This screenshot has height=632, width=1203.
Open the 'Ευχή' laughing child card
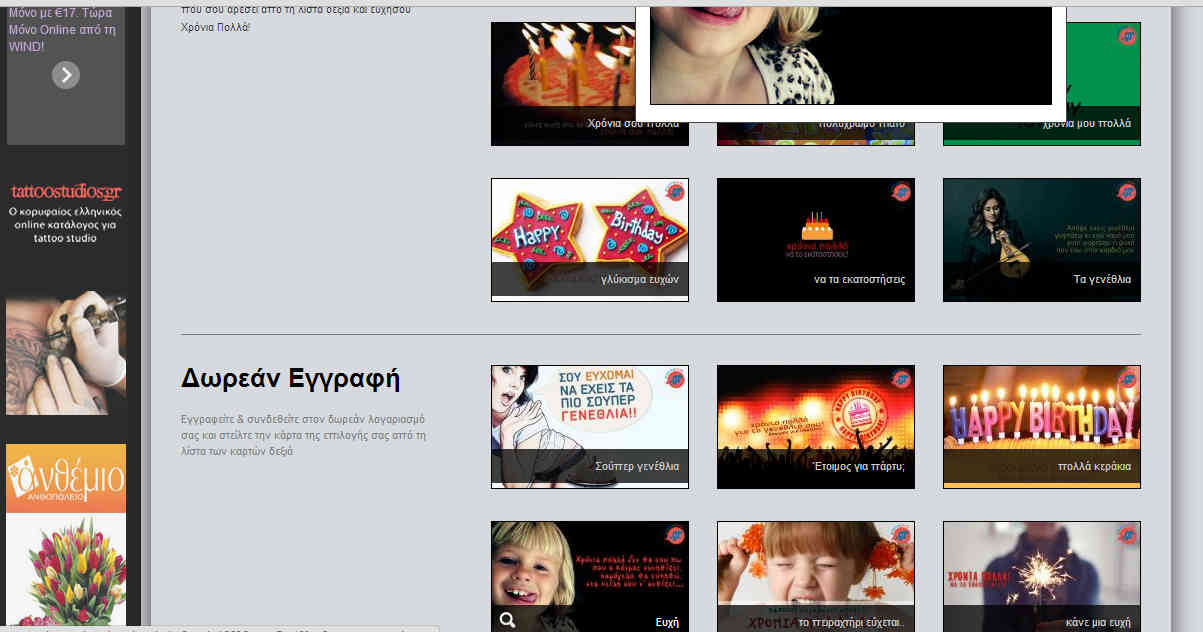(590, 576)
